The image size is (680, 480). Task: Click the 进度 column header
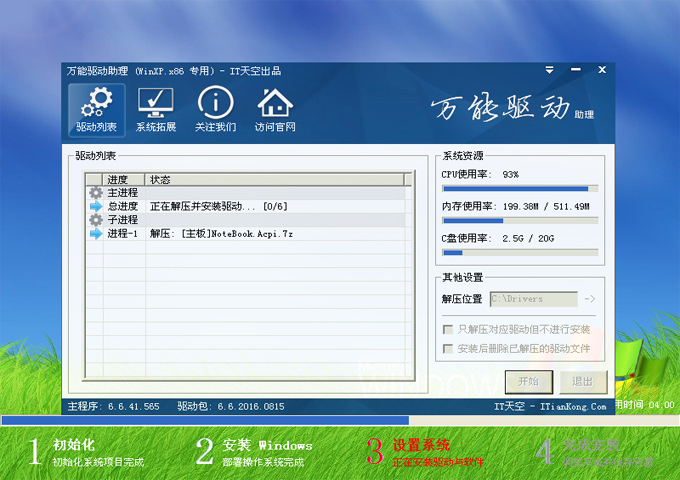(x=123, y=180)
